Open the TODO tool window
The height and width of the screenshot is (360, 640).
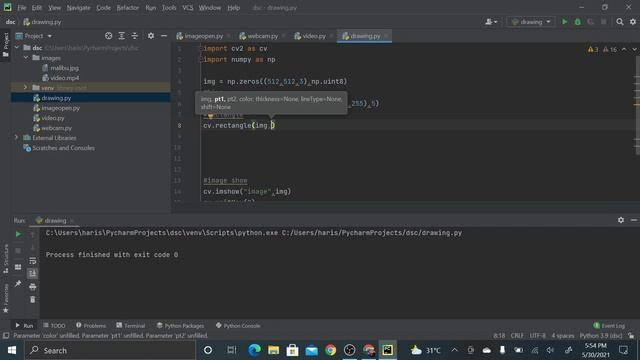(54, 325)
